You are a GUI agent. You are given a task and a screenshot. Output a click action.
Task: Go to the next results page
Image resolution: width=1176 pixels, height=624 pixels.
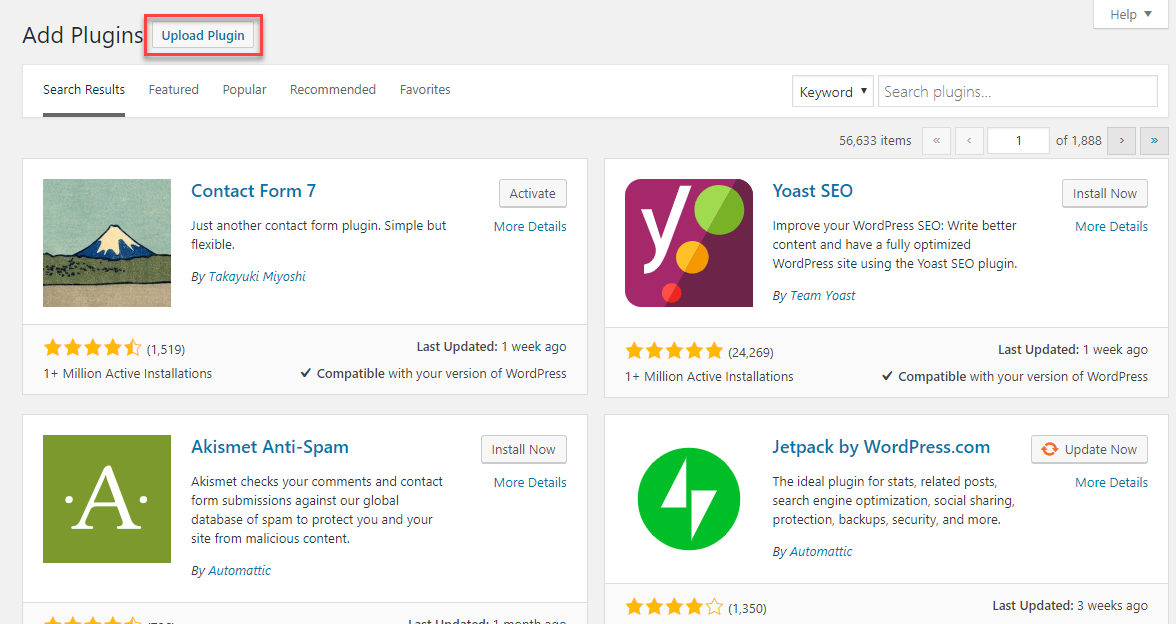pos(1121,140)
